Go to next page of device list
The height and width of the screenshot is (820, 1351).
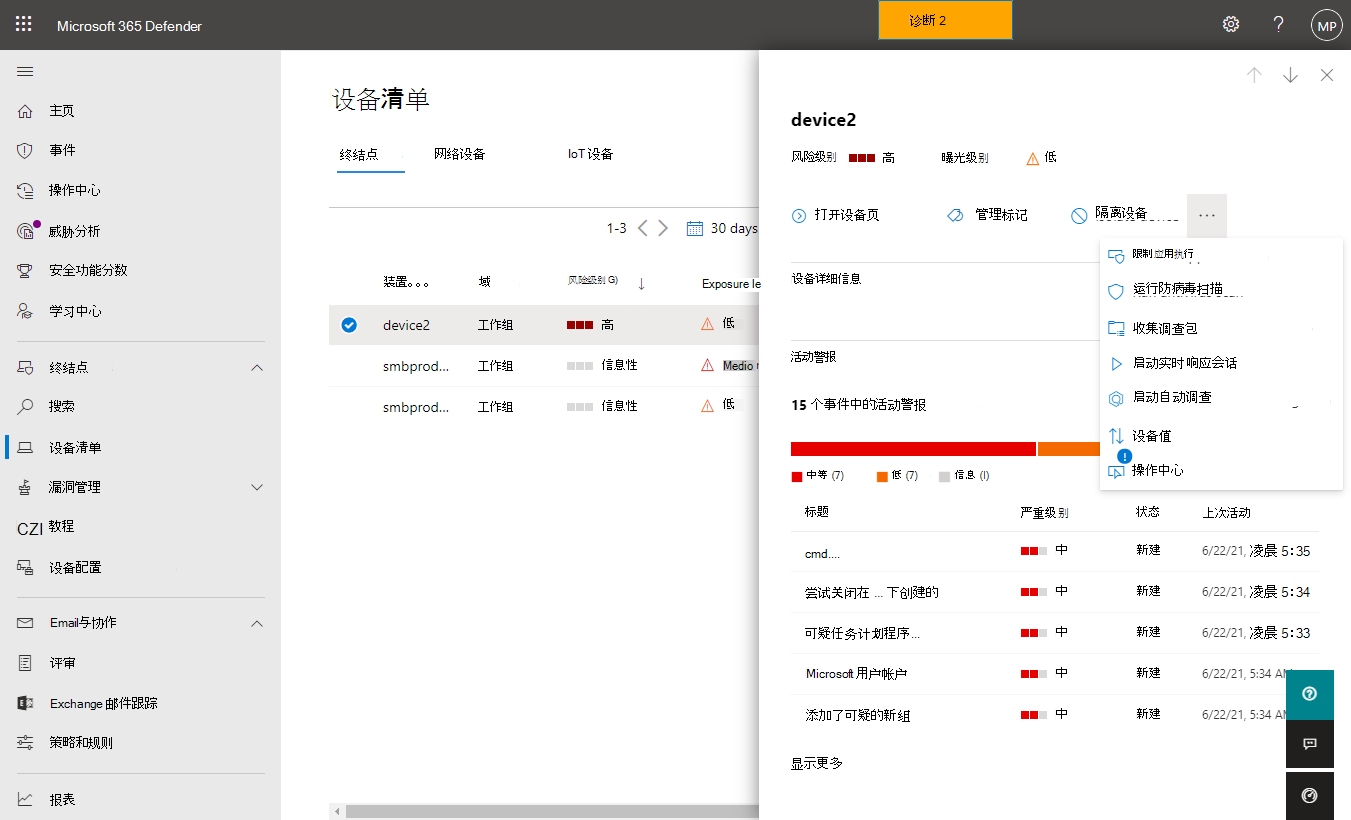click(663, 228)
